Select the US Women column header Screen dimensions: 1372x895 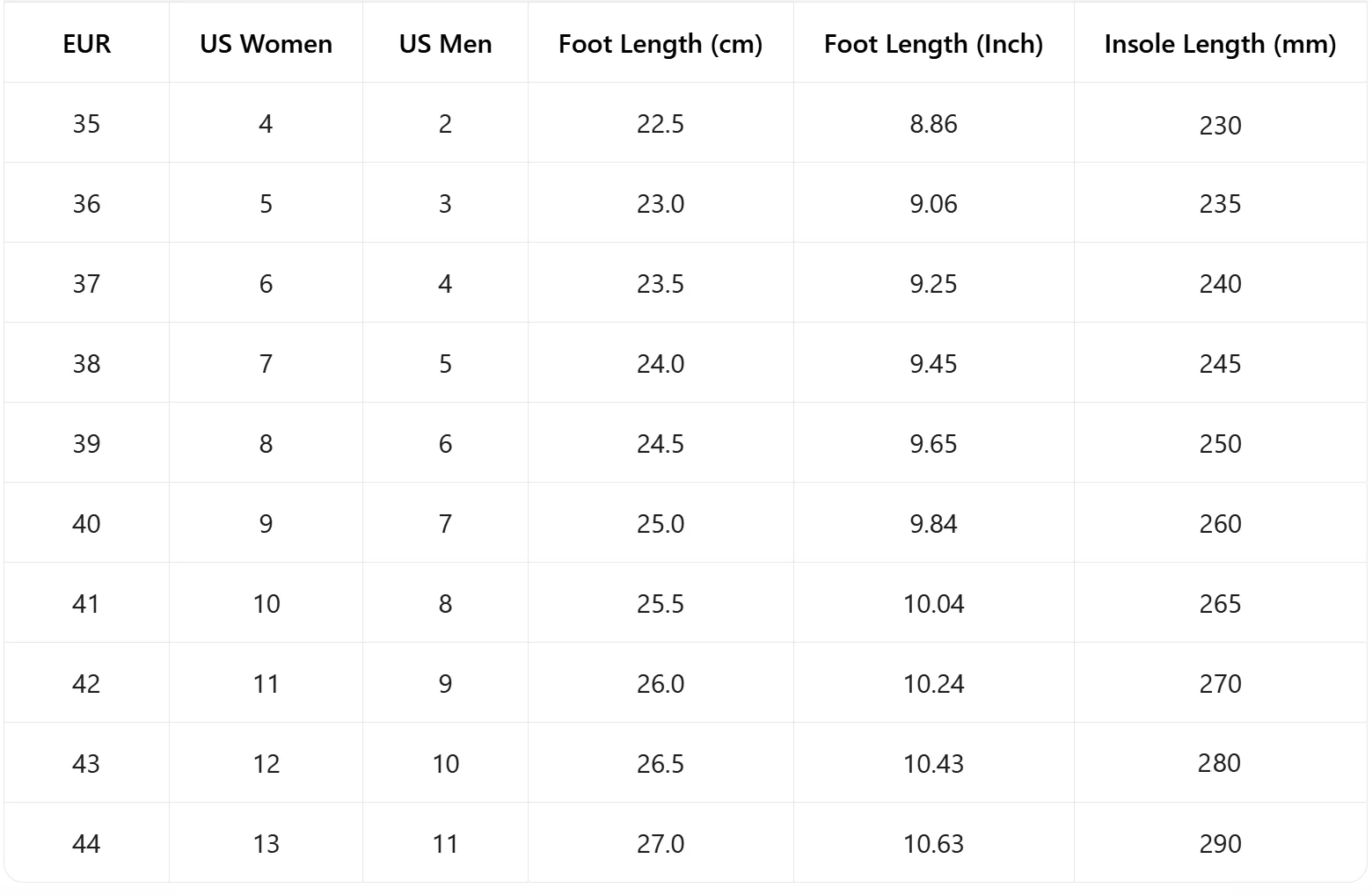pyautogui.click(x=266, y=44)
